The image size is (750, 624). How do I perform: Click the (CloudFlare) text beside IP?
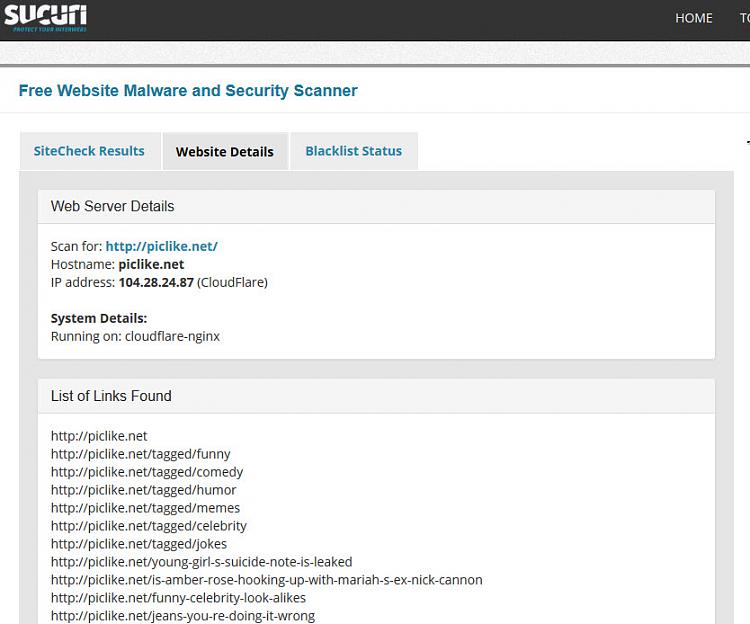[x=232, y=283]
